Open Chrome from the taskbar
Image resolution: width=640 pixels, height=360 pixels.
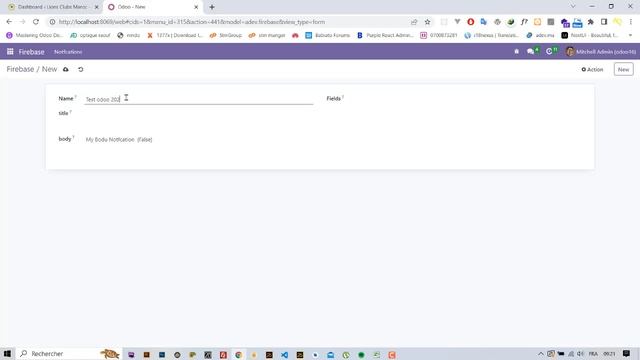(x=238, y=355)
